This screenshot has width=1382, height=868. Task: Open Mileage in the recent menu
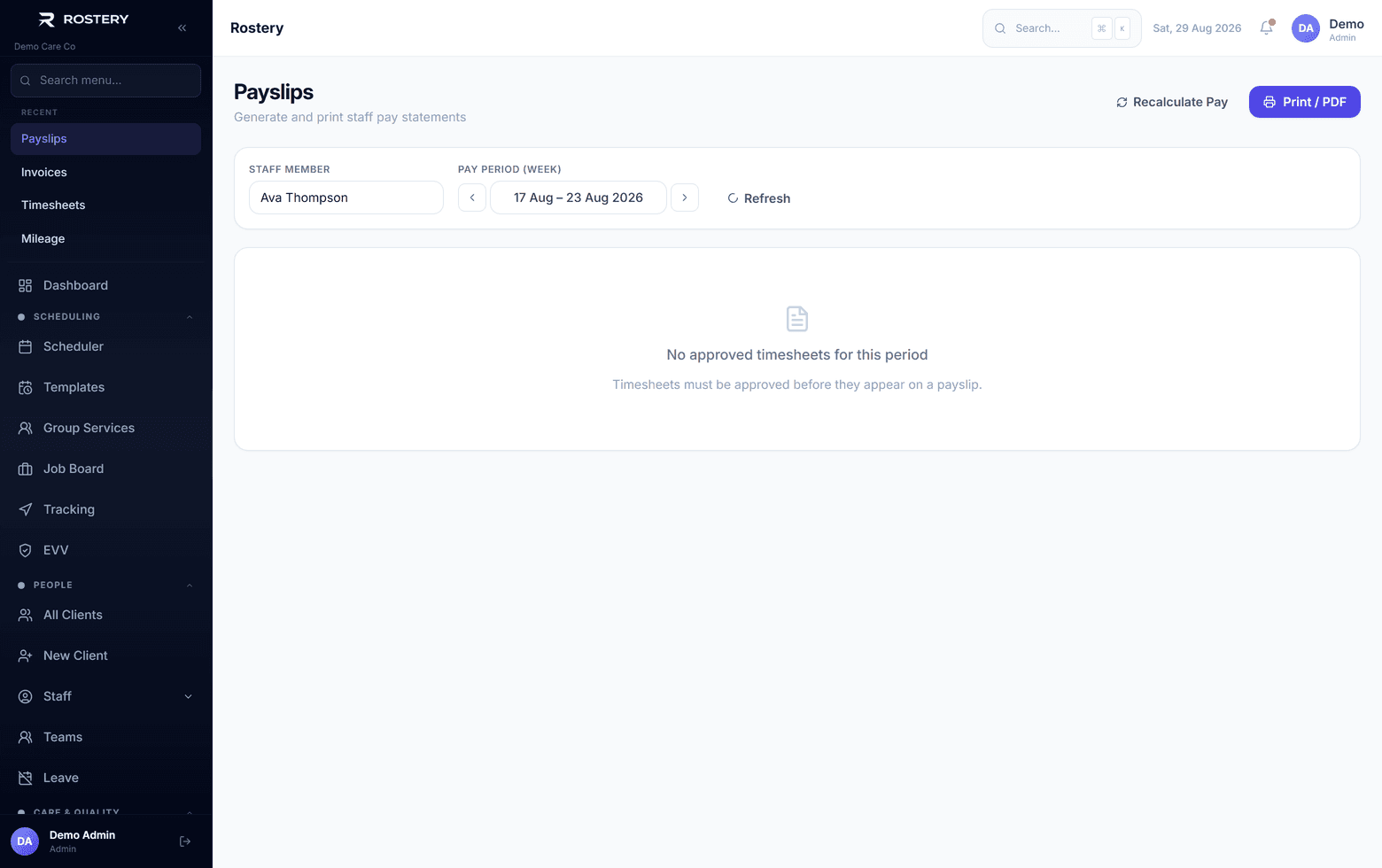coord(105,239)
